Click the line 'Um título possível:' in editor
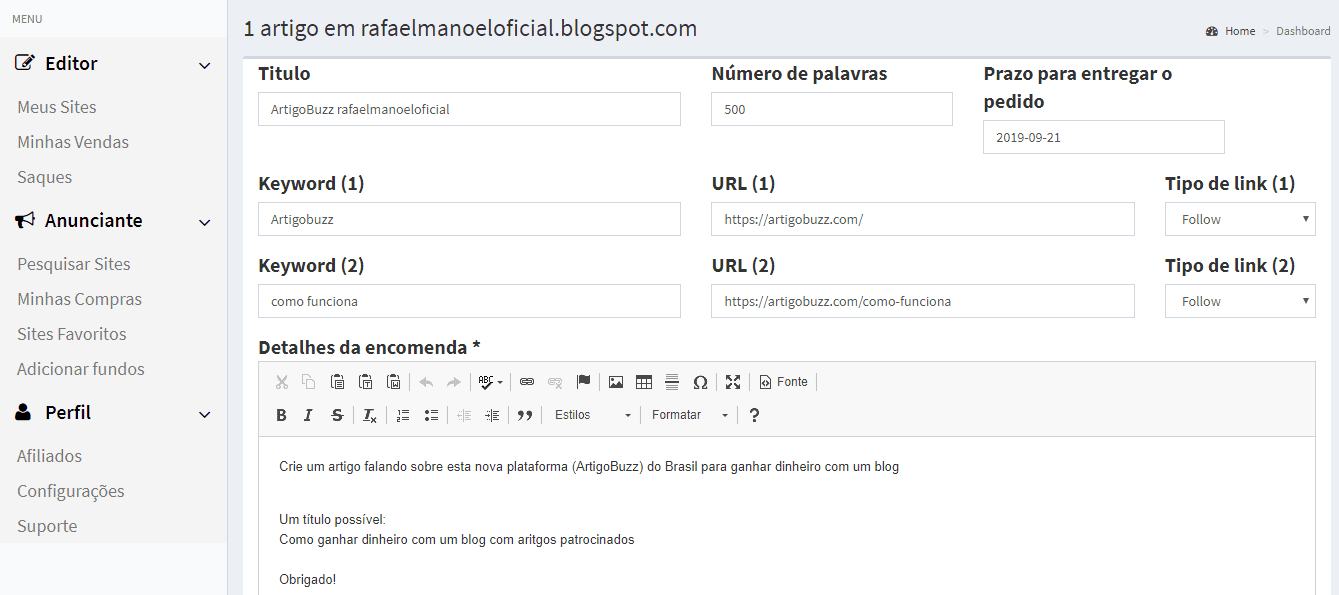The width and height of the screenshot is (1339, 595). pos(332,519)
